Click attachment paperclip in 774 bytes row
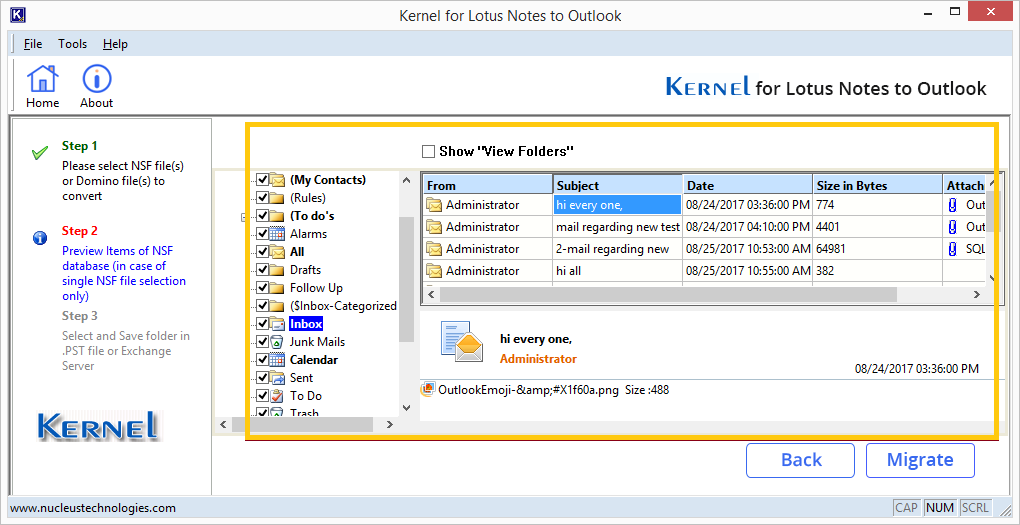Image resolution: width=1020 pixels, height=525 pixels. click(953, 205)
